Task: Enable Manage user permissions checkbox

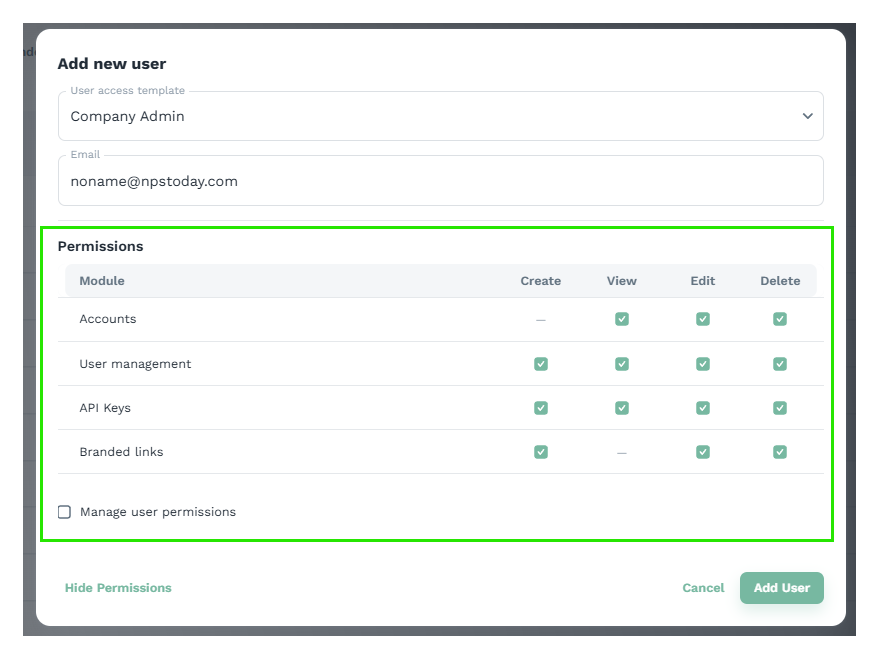Action: pos(64,512)
